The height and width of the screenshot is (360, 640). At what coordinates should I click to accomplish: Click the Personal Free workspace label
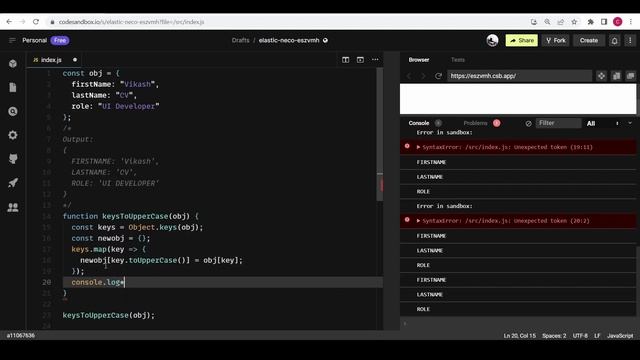(46, 40)
